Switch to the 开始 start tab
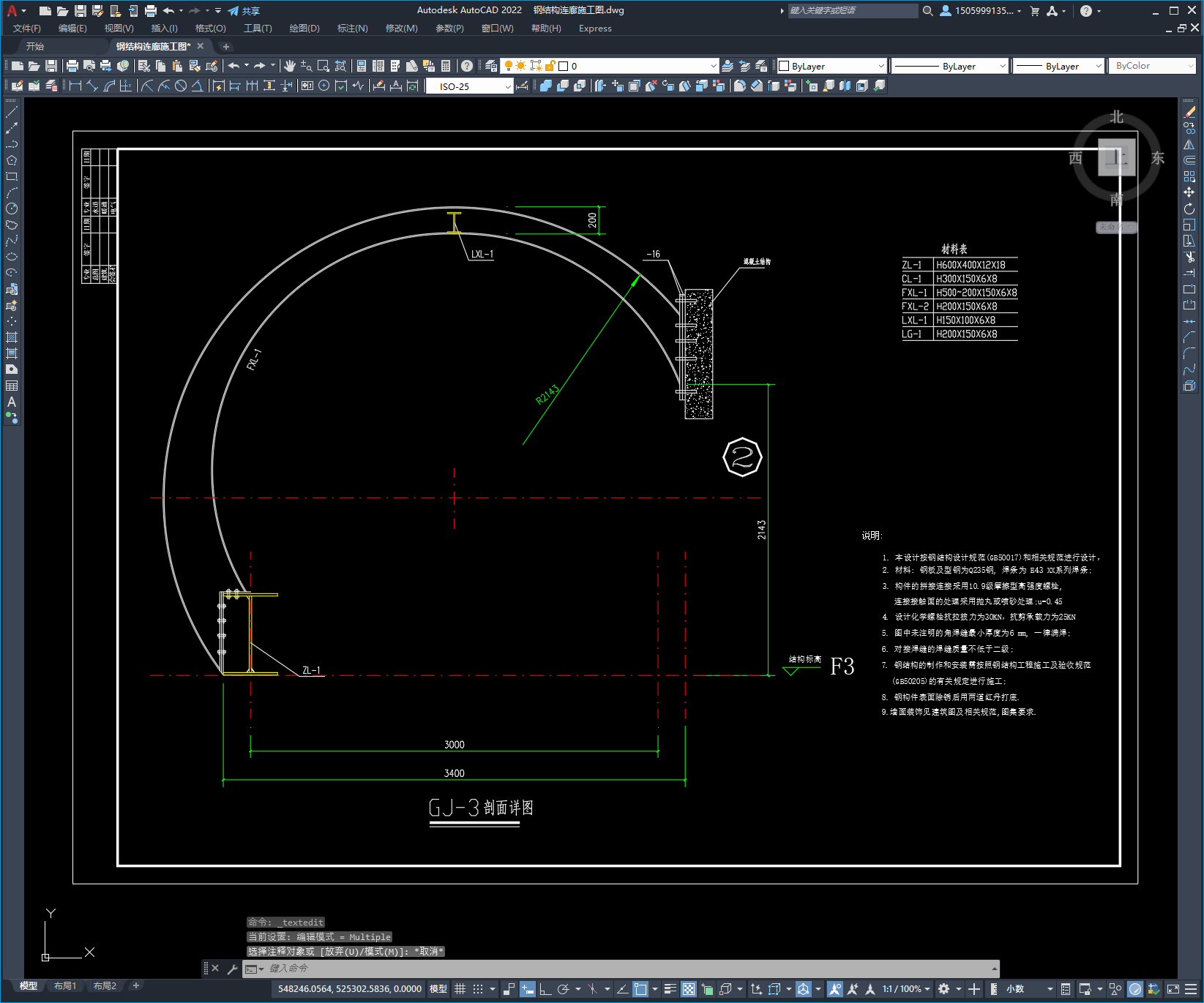 tap(35, 46)
